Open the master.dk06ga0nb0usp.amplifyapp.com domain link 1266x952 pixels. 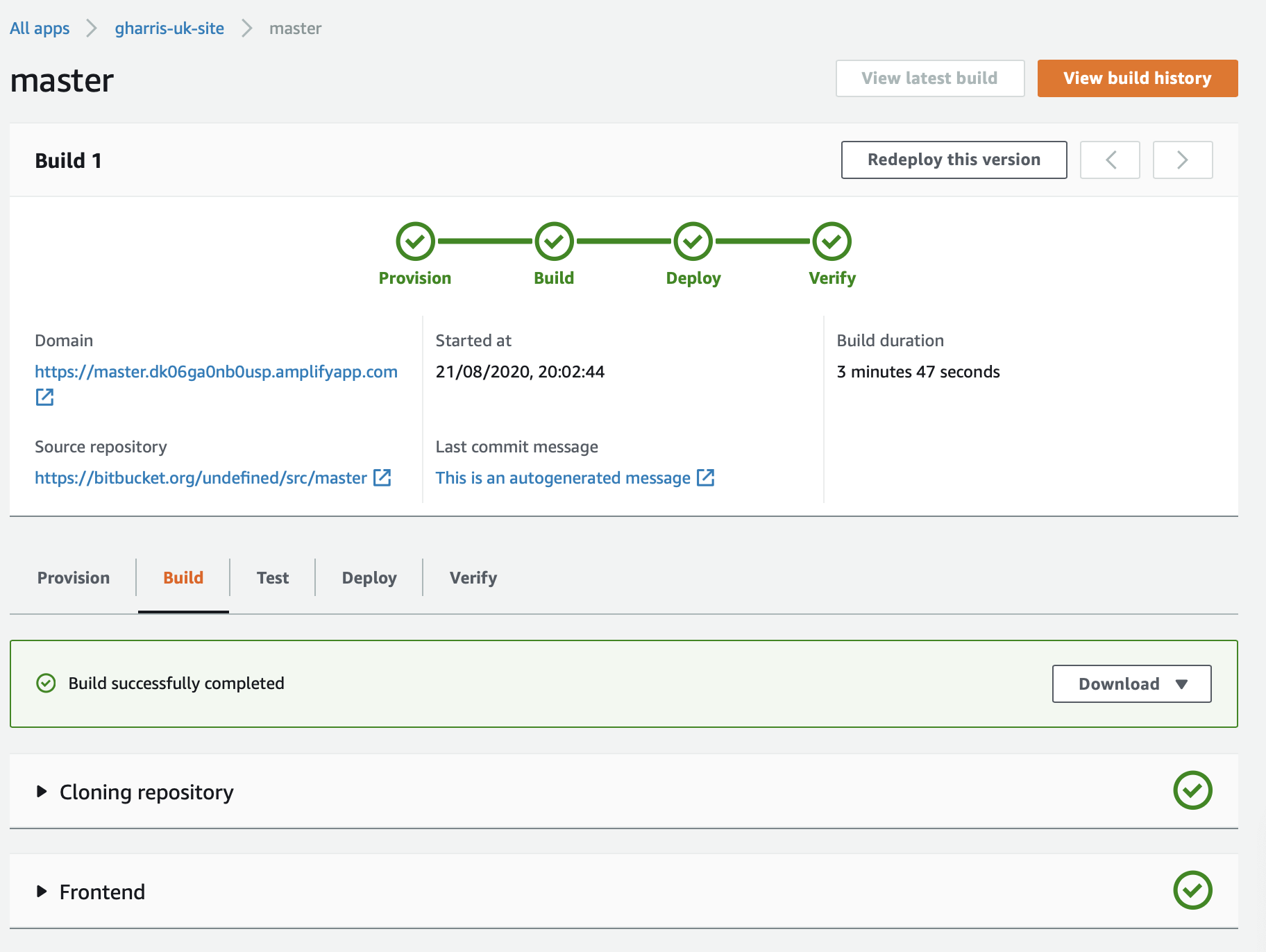point(216,372)
